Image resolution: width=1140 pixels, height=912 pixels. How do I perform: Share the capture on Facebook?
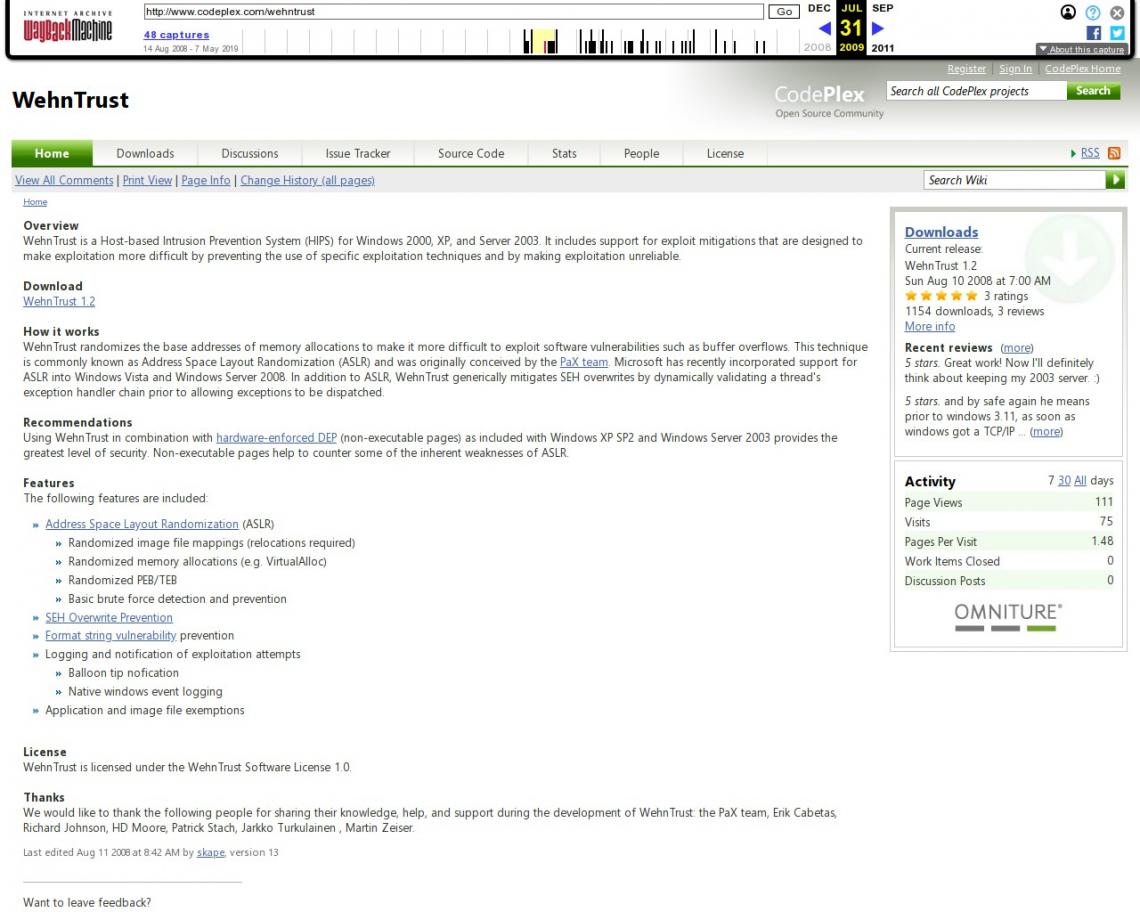[1093, 33]
